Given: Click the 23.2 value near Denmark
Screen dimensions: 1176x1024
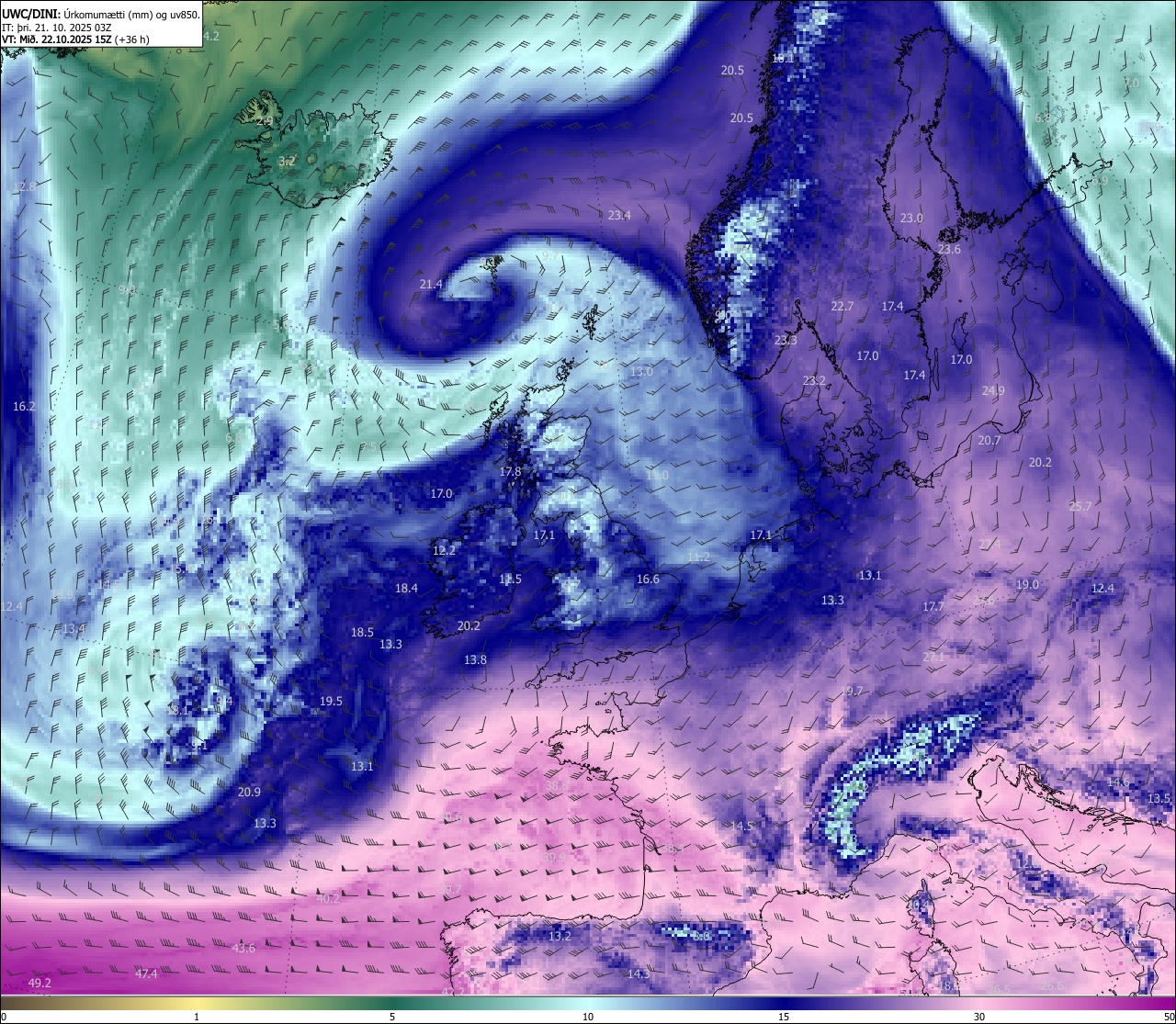Looking at the screenshot, I should 814,381.
